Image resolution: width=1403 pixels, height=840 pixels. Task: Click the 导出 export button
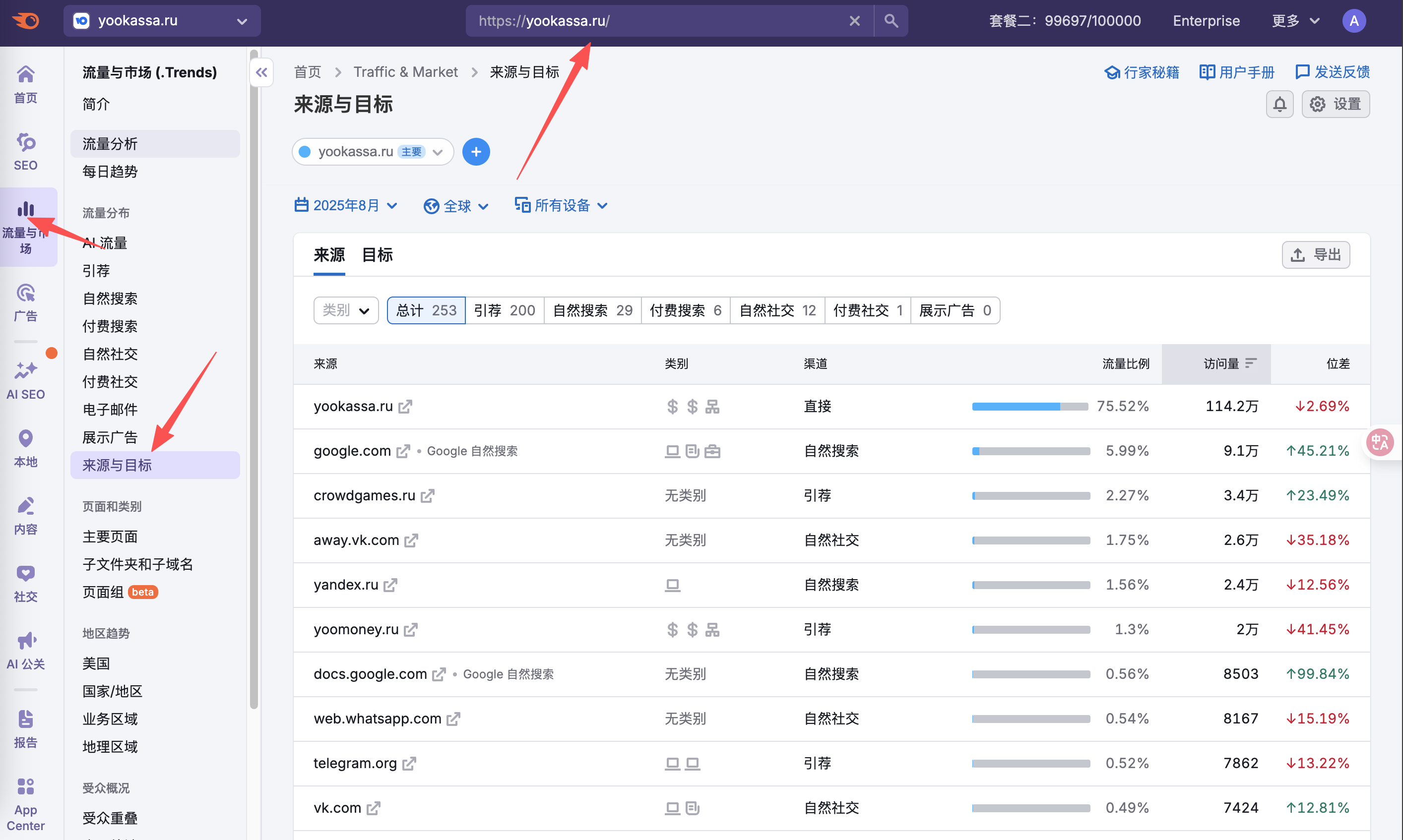click(x=1315, y=255)
